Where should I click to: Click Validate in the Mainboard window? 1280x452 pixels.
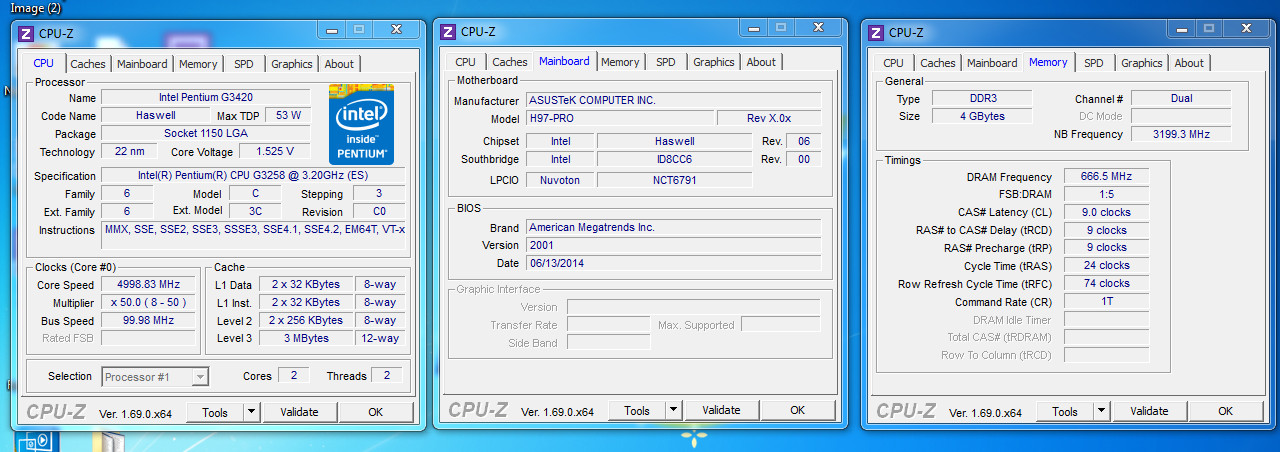tap(722, 410)
